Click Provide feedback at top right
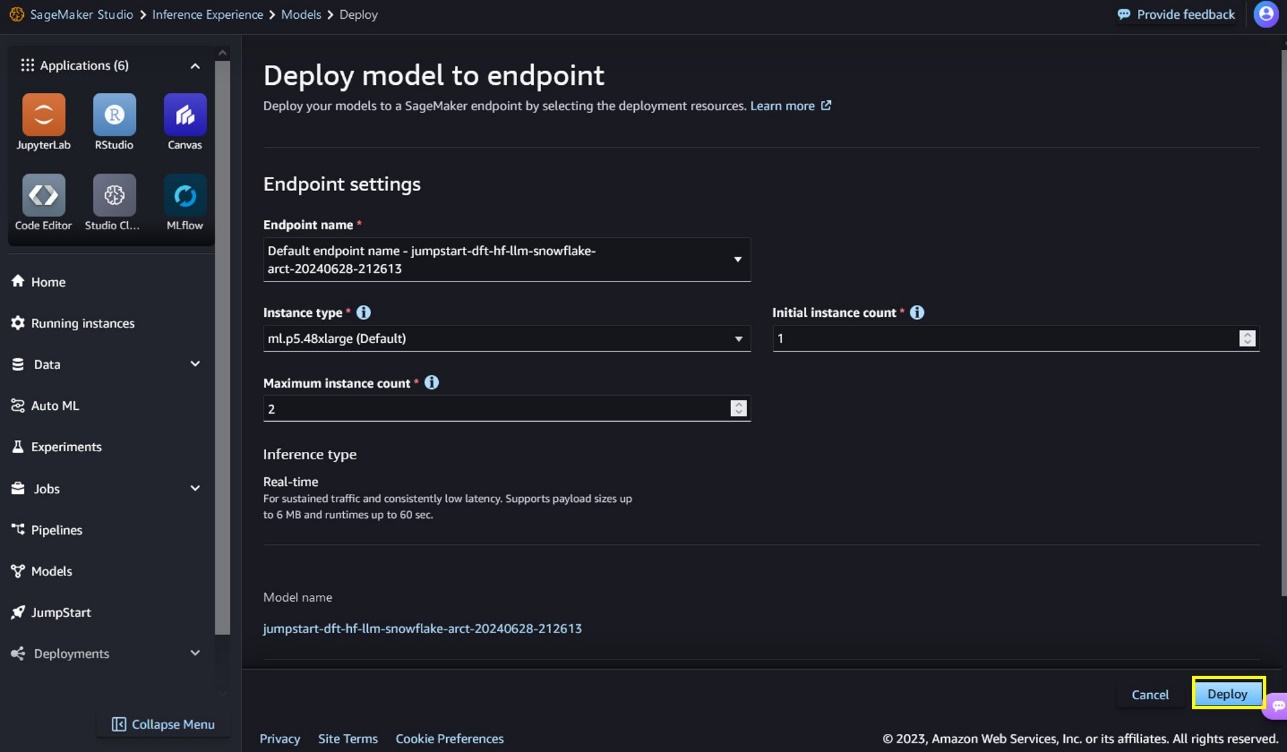This screenshot has width=1287, height=752. pos(1176,15)
